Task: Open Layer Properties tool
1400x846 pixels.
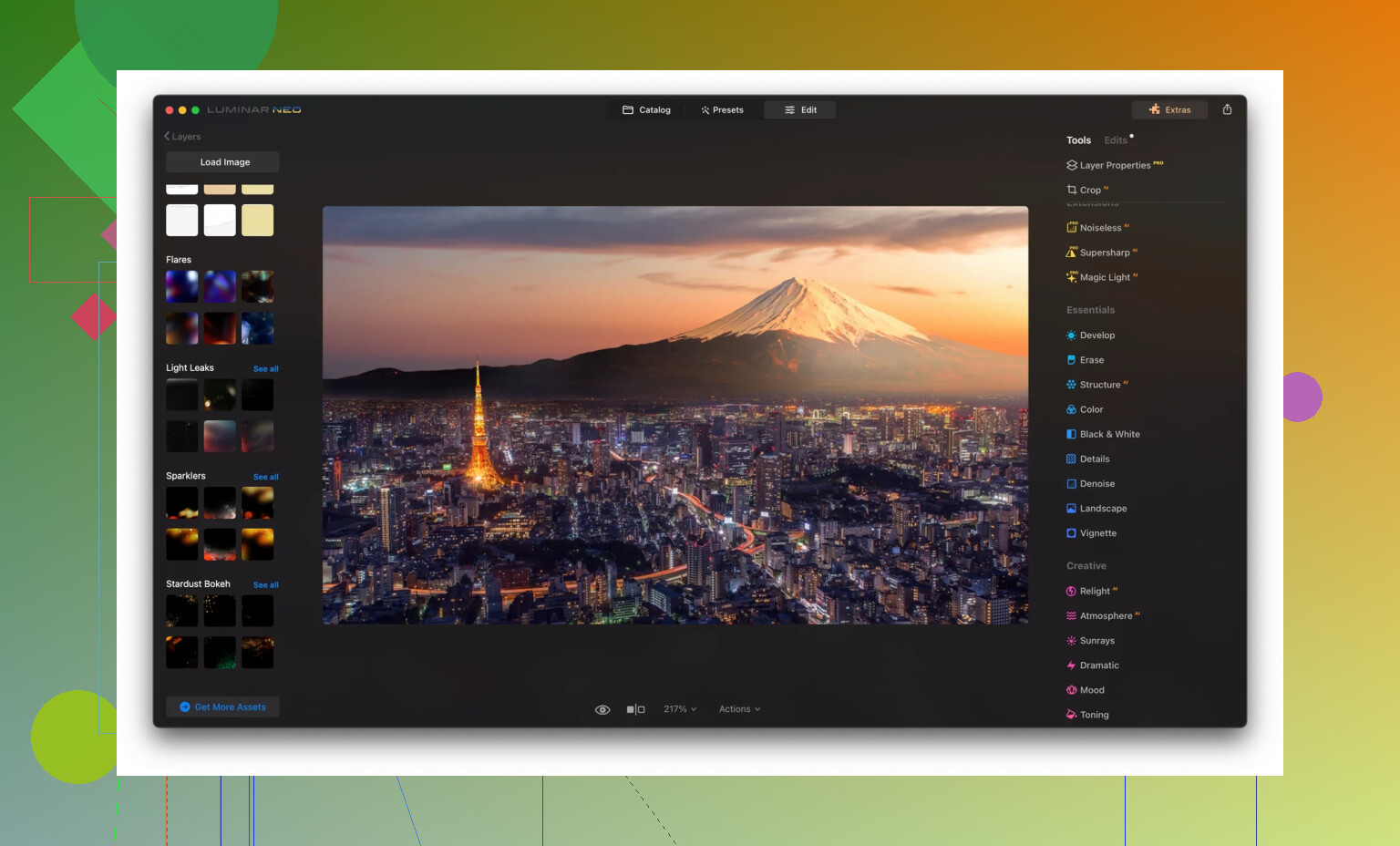Action: (1114, 165)
